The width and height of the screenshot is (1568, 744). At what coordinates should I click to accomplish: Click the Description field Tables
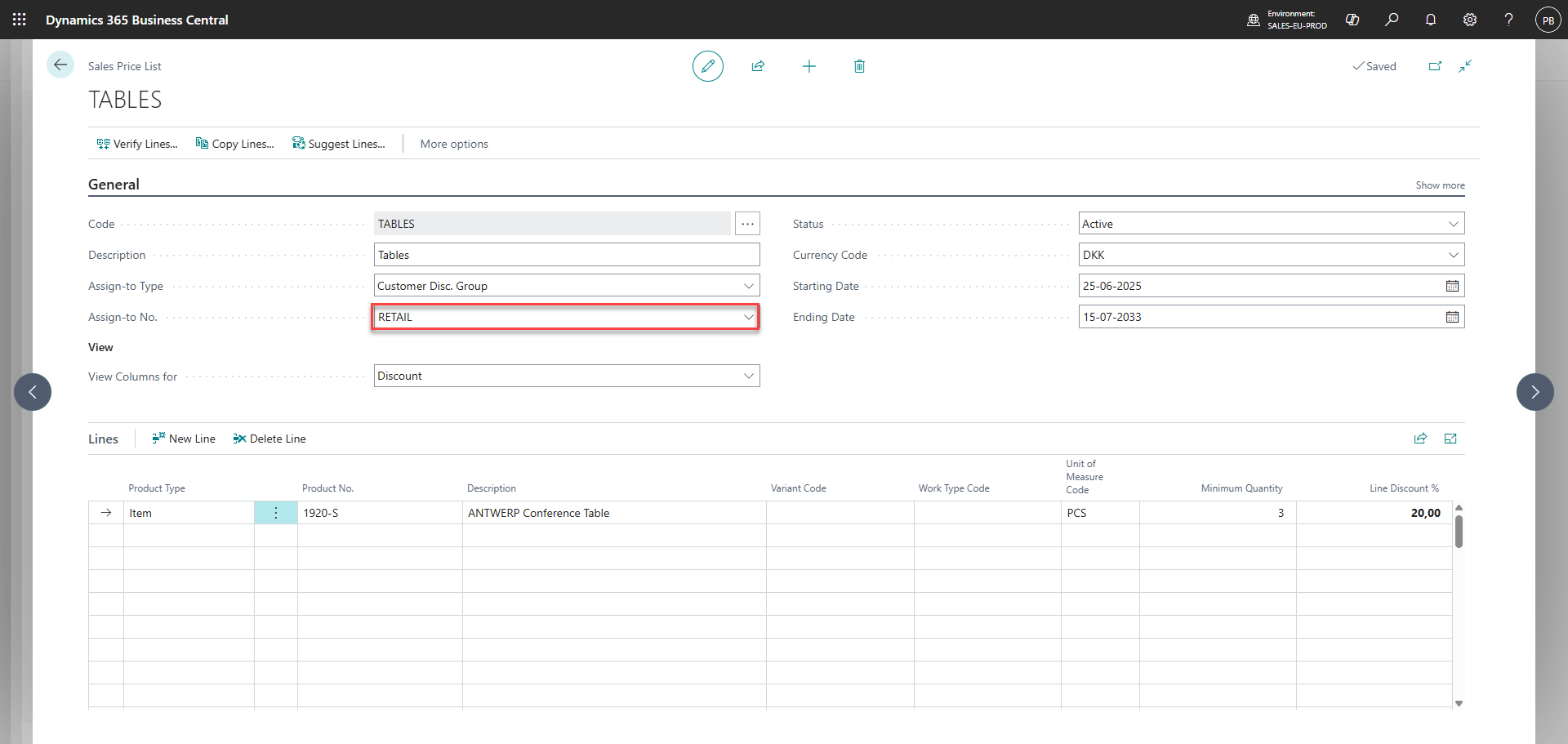coord(567,255)
